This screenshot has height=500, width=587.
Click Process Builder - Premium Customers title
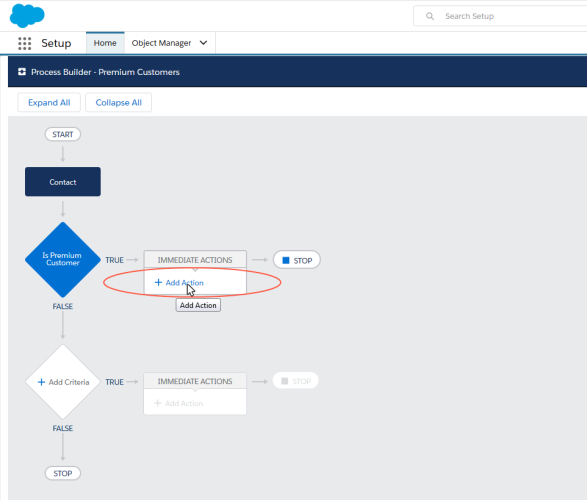click(x=105, y=72)
